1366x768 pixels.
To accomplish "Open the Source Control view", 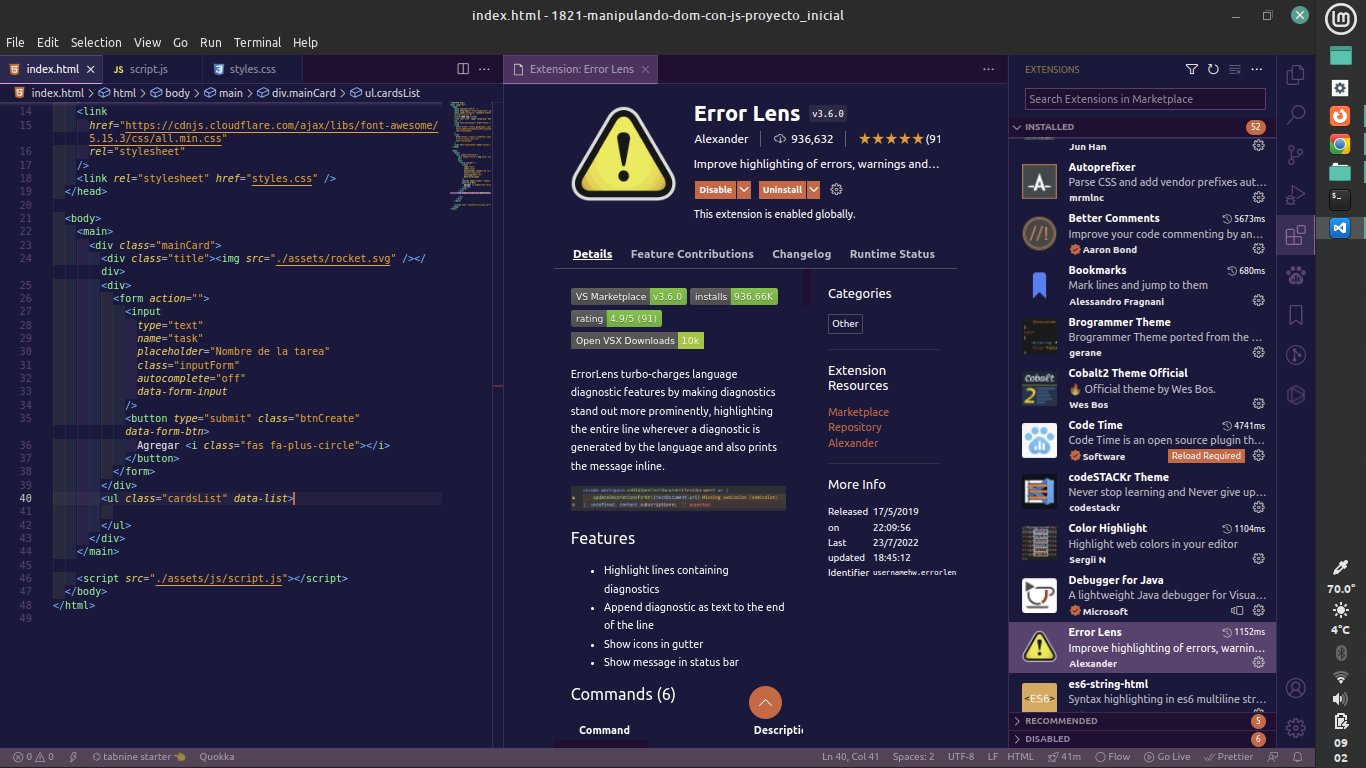I will 1295,155.
